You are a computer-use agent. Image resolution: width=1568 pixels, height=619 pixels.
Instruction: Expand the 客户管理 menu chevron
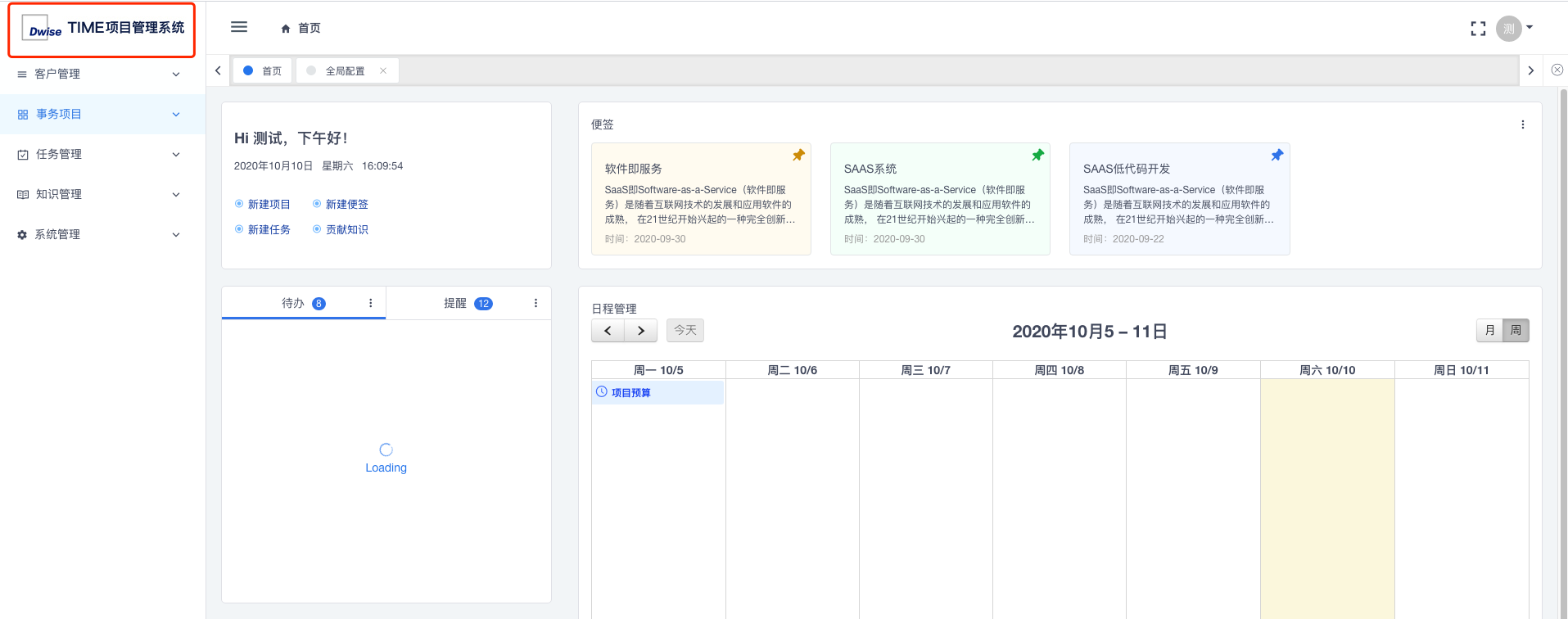(176, 75)
